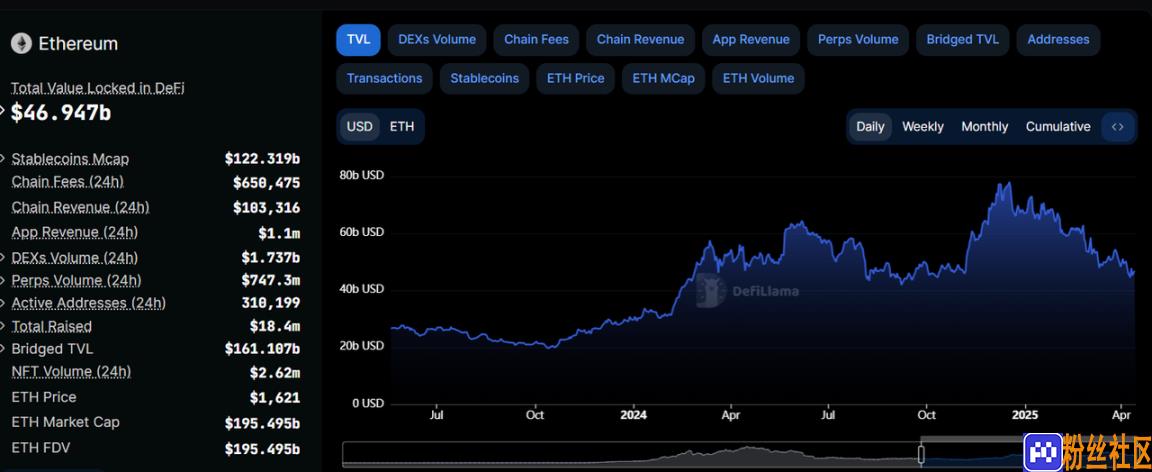Toggle the Chain Fees chart metric

point(536,40)
